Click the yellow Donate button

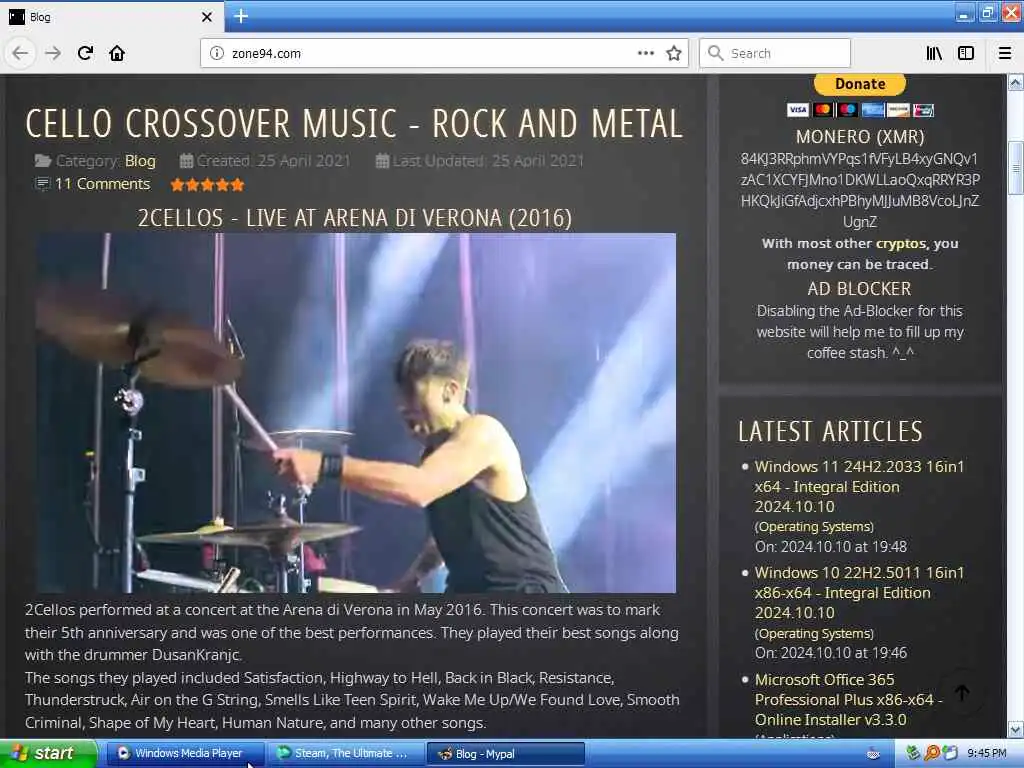click(x=859, y=84)
